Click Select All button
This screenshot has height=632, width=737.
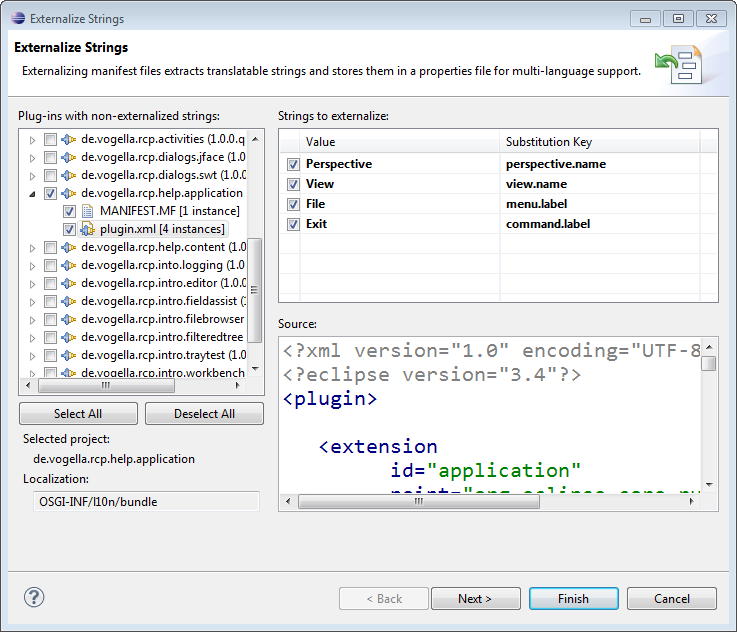click(x=78, y=414)
